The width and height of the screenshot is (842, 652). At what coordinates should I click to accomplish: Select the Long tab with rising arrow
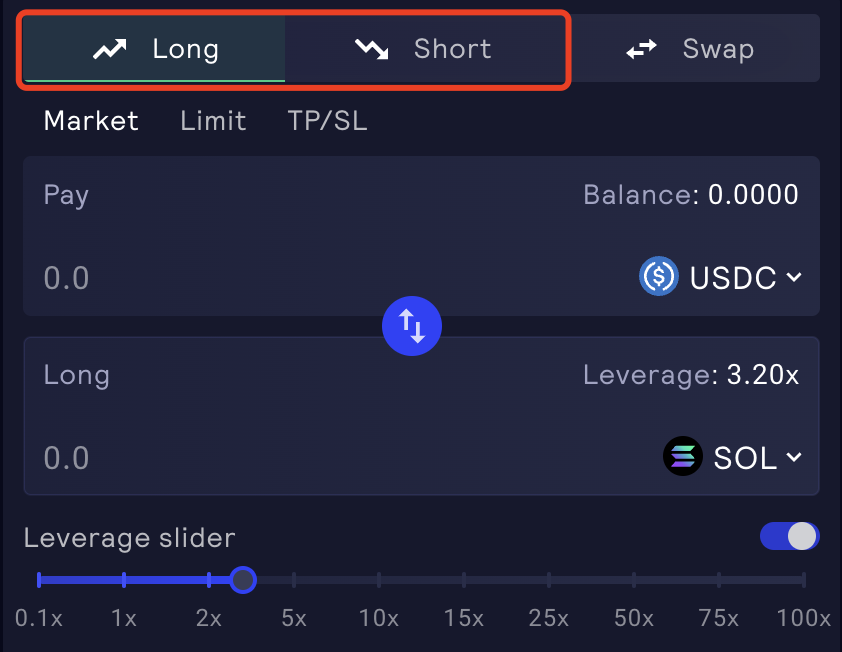pyautogui.click(x=155, y=49)
